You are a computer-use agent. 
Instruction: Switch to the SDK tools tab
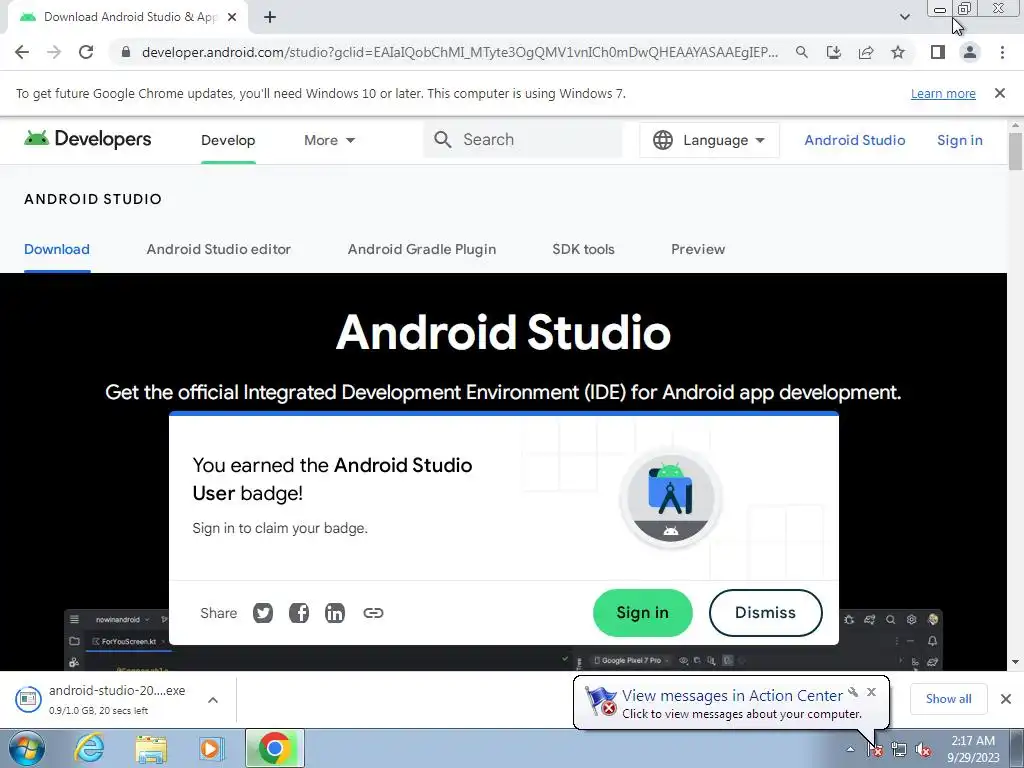coord(583,249)
